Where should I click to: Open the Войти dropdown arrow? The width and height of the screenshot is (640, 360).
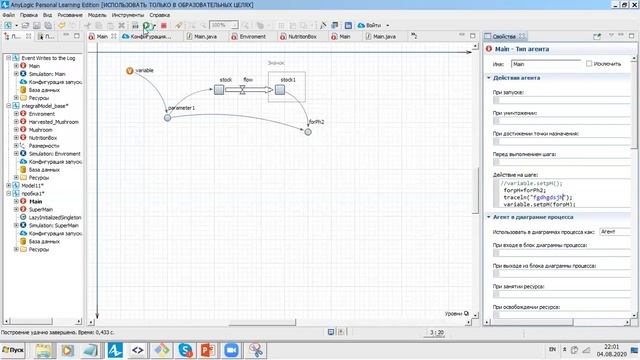(x=388, y=25)
